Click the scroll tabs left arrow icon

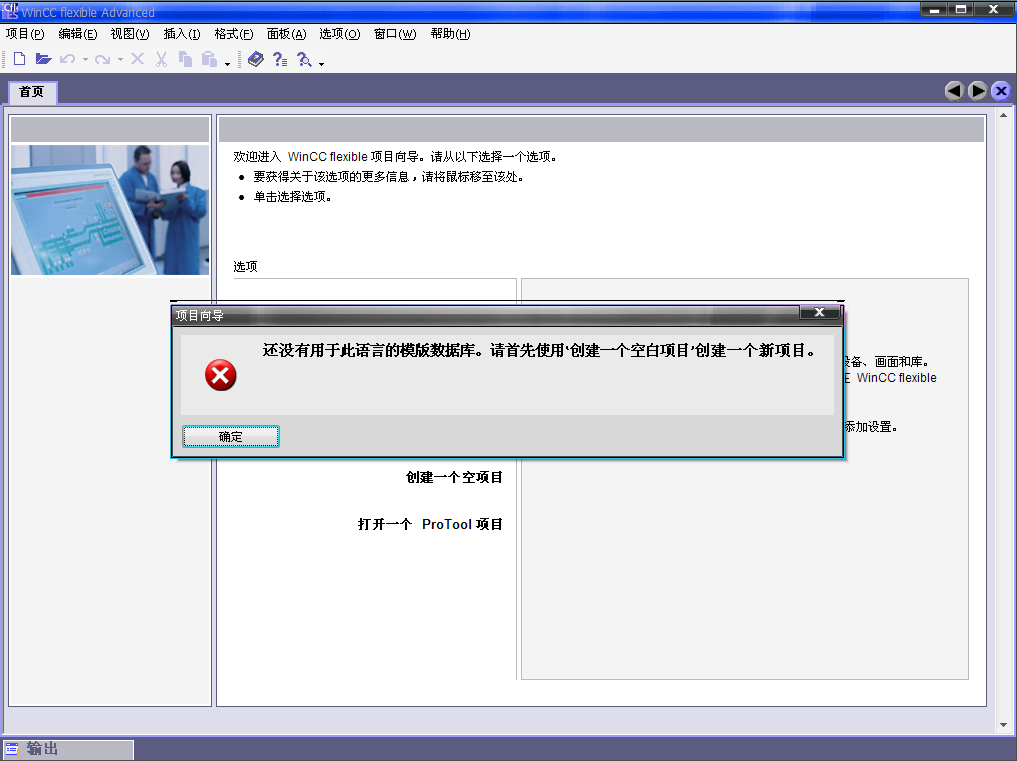point(954,91)
